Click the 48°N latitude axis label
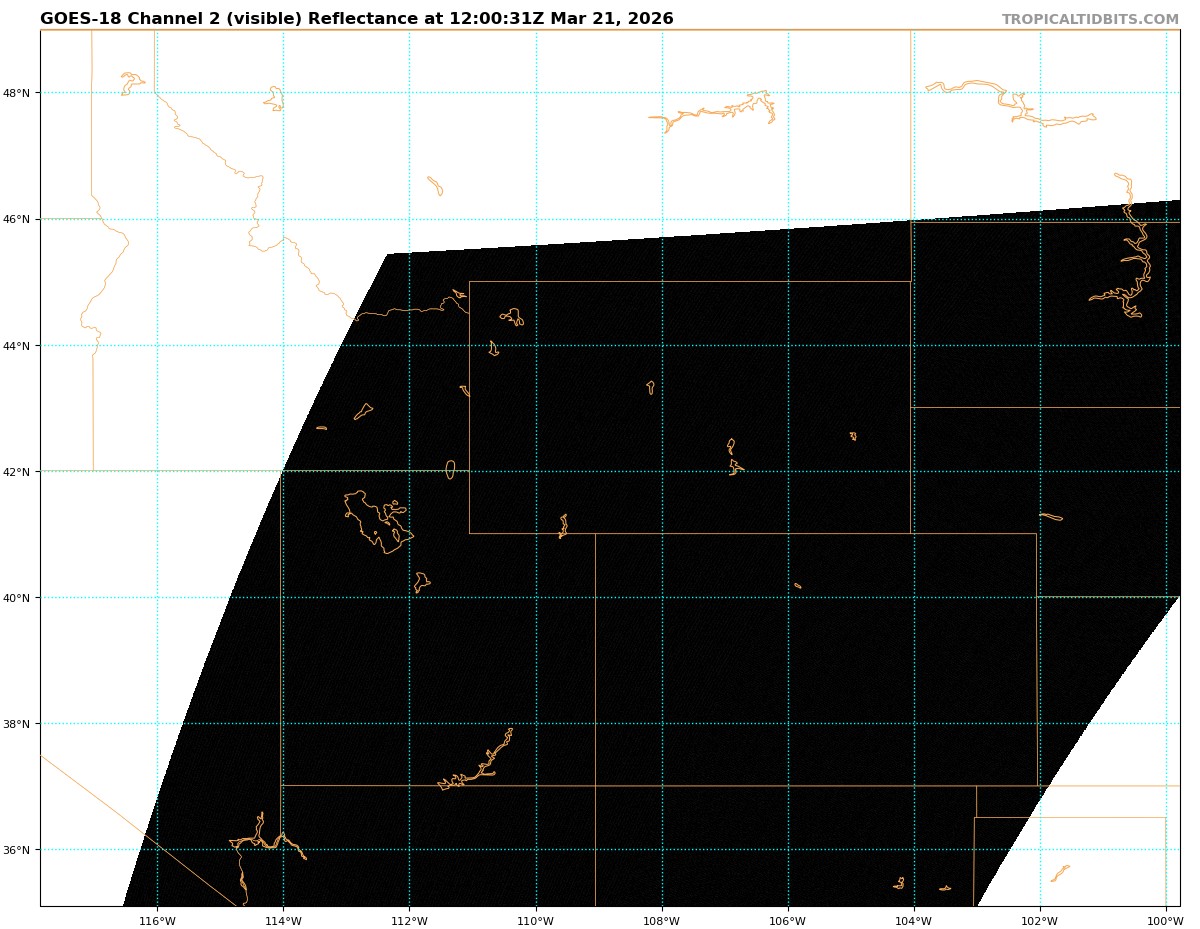The image size is (1200, 929). coord(21,93)
